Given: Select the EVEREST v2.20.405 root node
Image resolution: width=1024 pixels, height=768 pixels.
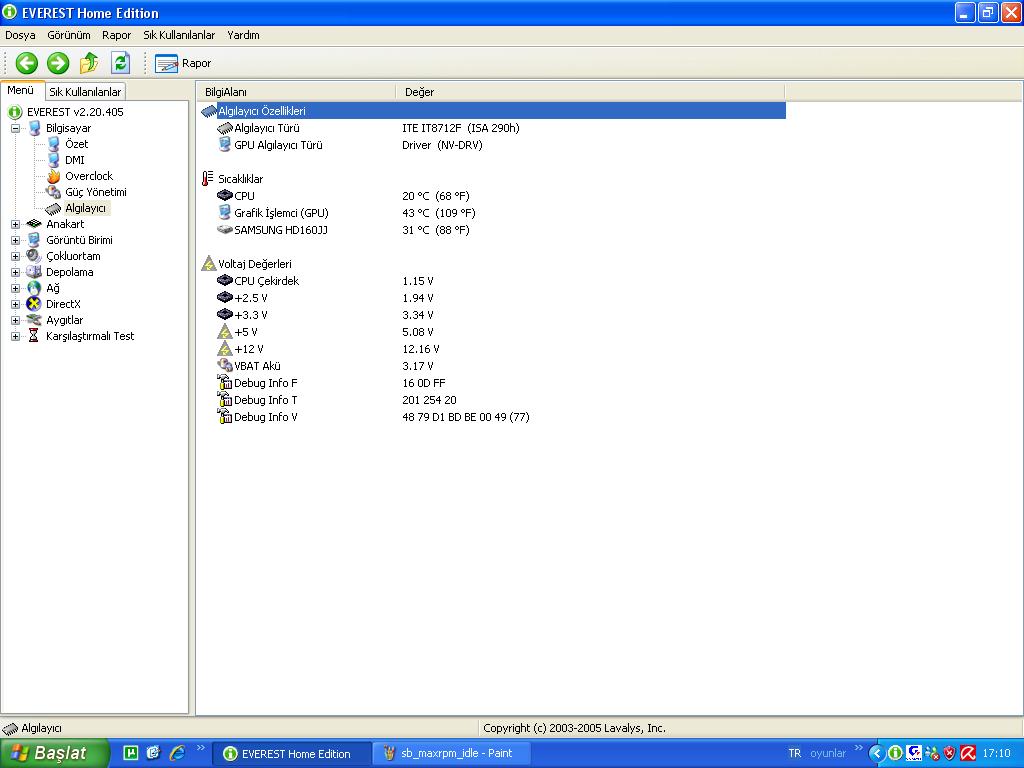Looking at the screenshot, I should pos(75,112).
